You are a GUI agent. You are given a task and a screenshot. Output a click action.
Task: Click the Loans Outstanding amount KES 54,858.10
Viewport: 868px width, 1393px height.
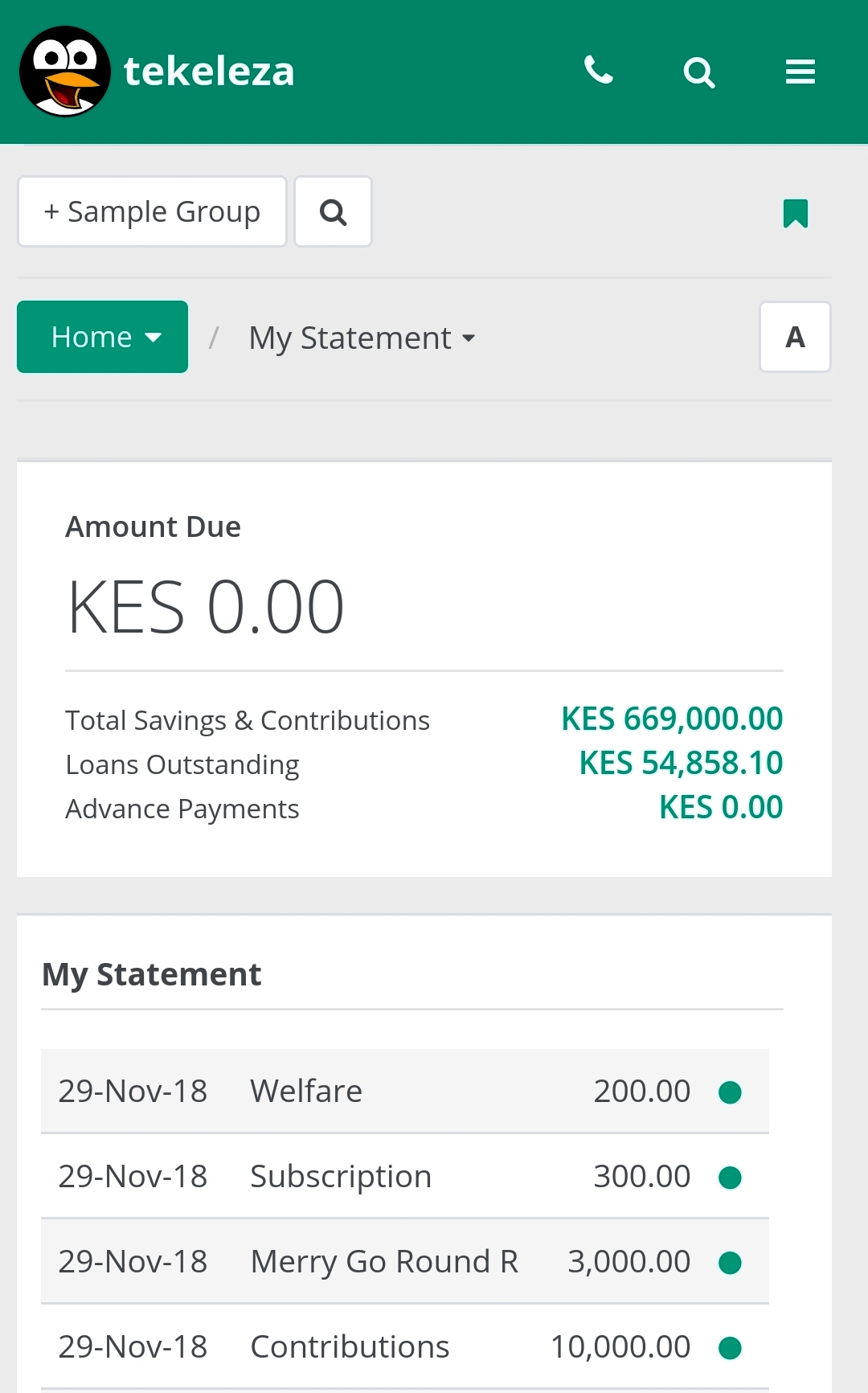pyautogui.click(x=681, y=764)
